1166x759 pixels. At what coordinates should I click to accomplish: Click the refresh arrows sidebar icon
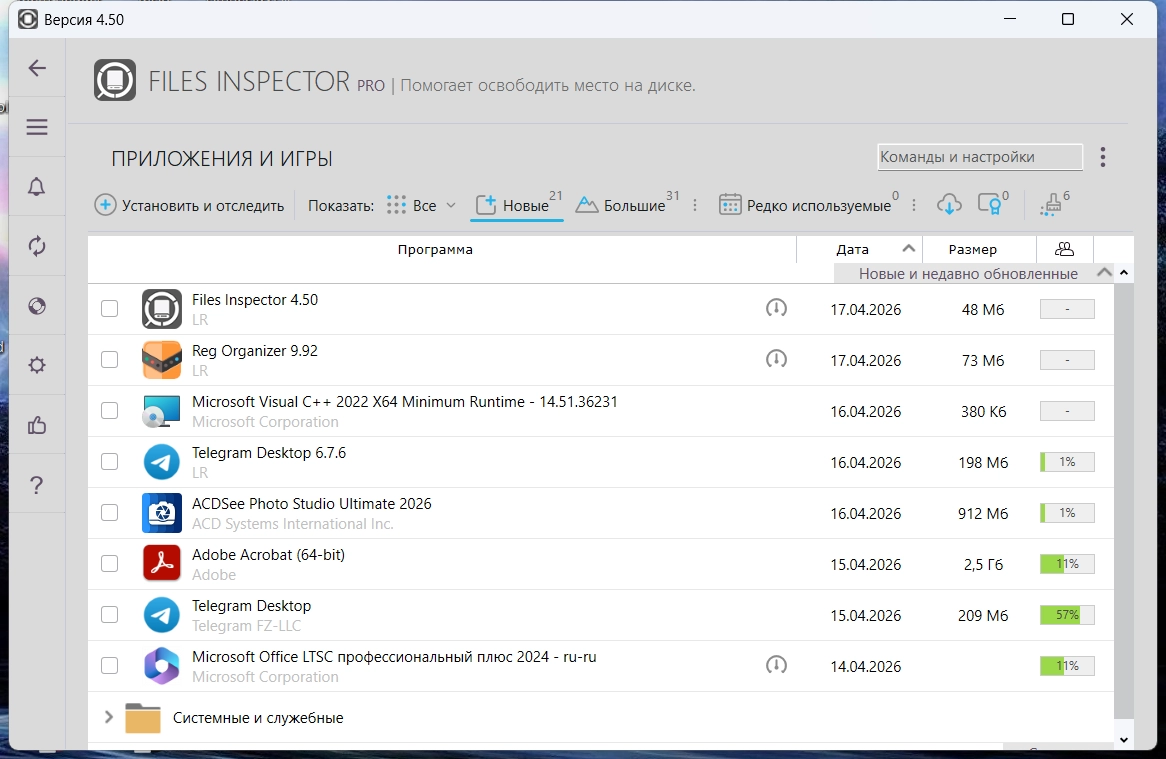pyautogui.click(x=36, y=246)
